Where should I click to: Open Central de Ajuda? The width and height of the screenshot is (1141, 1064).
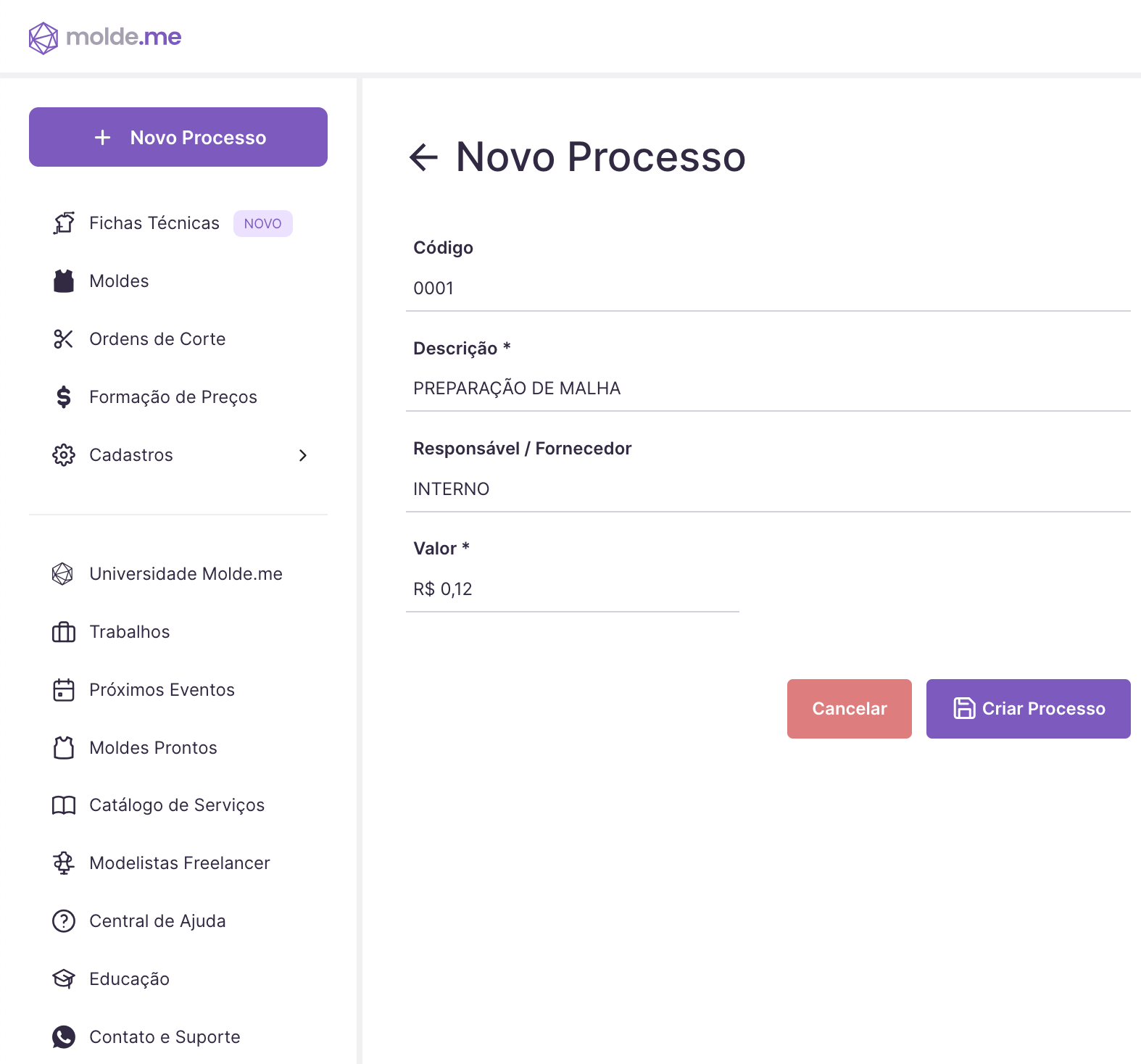[157, 921]
